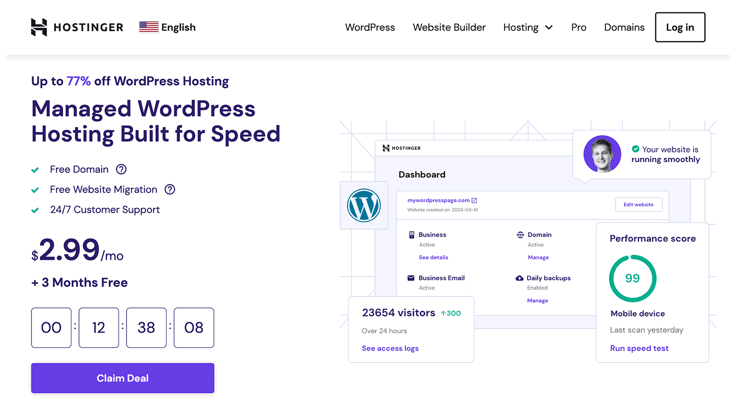Click the Claim Deal button
The width and height of the screenshot is (736, 400).
(123, 378)
